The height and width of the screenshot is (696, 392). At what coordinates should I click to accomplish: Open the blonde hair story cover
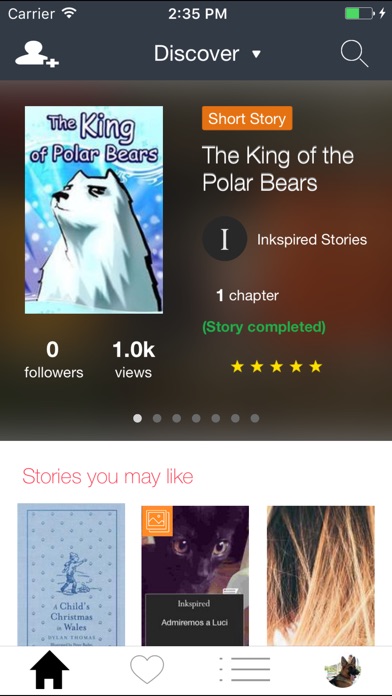[x=321, y=576]
